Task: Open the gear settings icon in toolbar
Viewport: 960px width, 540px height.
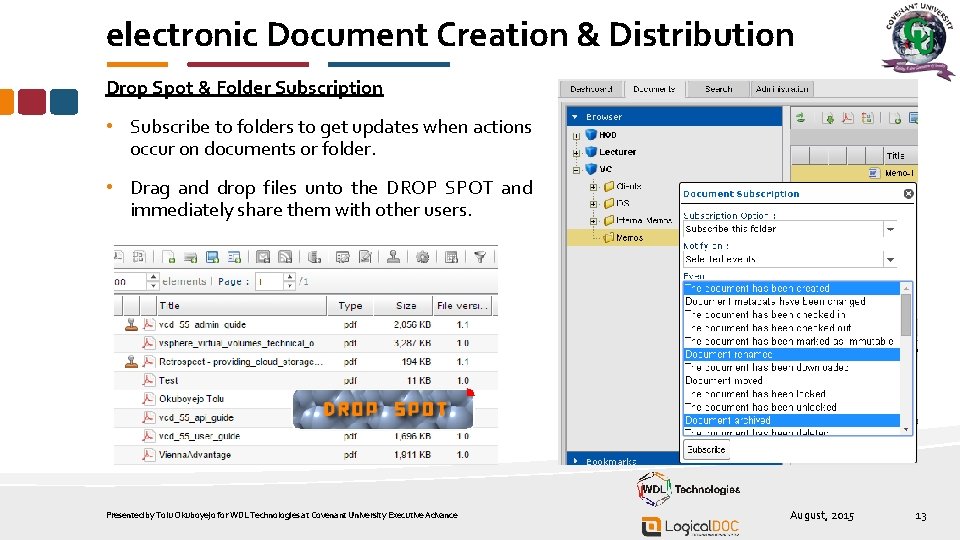Action: coord(422,257)
